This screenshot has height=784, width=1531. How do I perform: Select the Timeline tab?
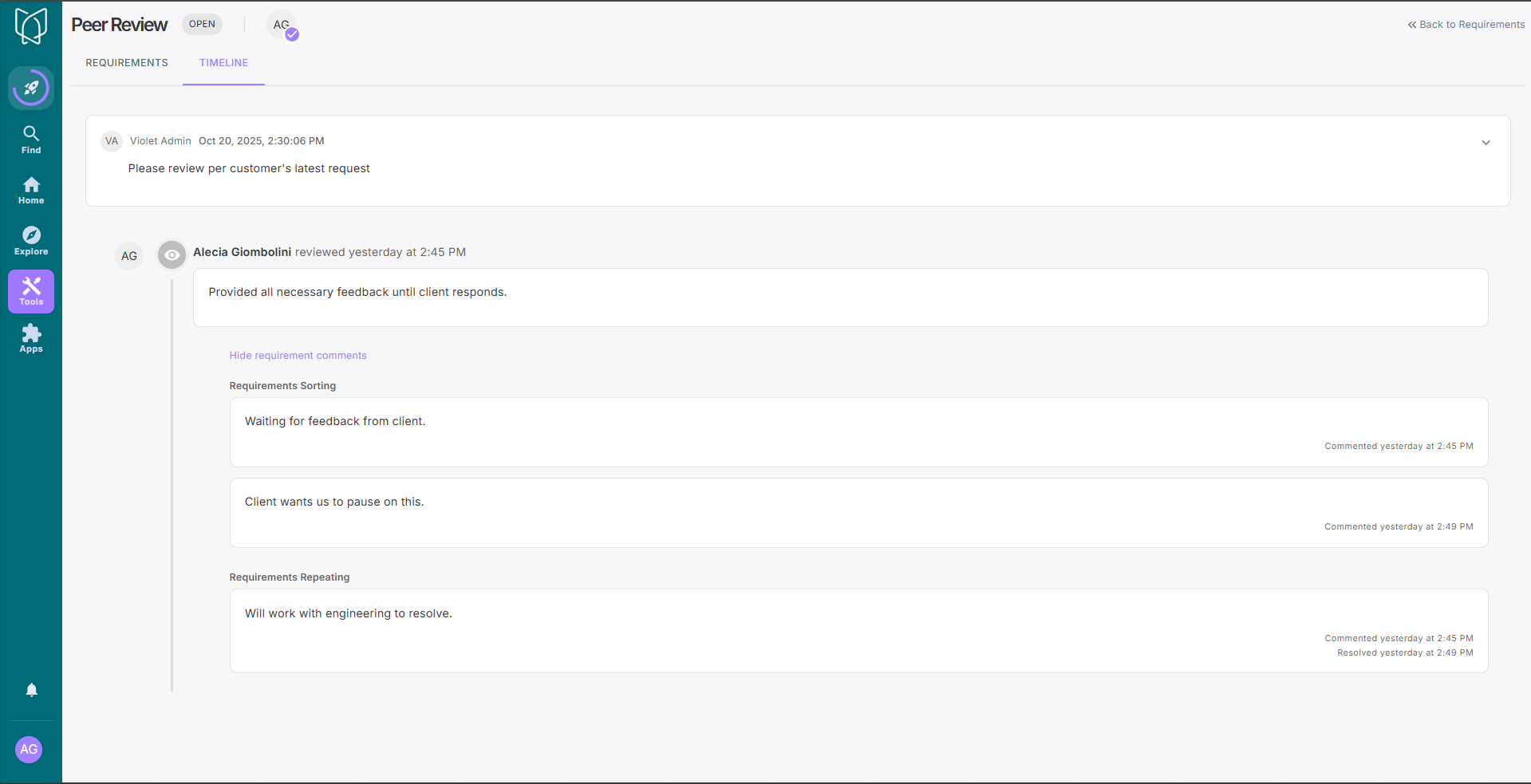click(x=223, y=63)
